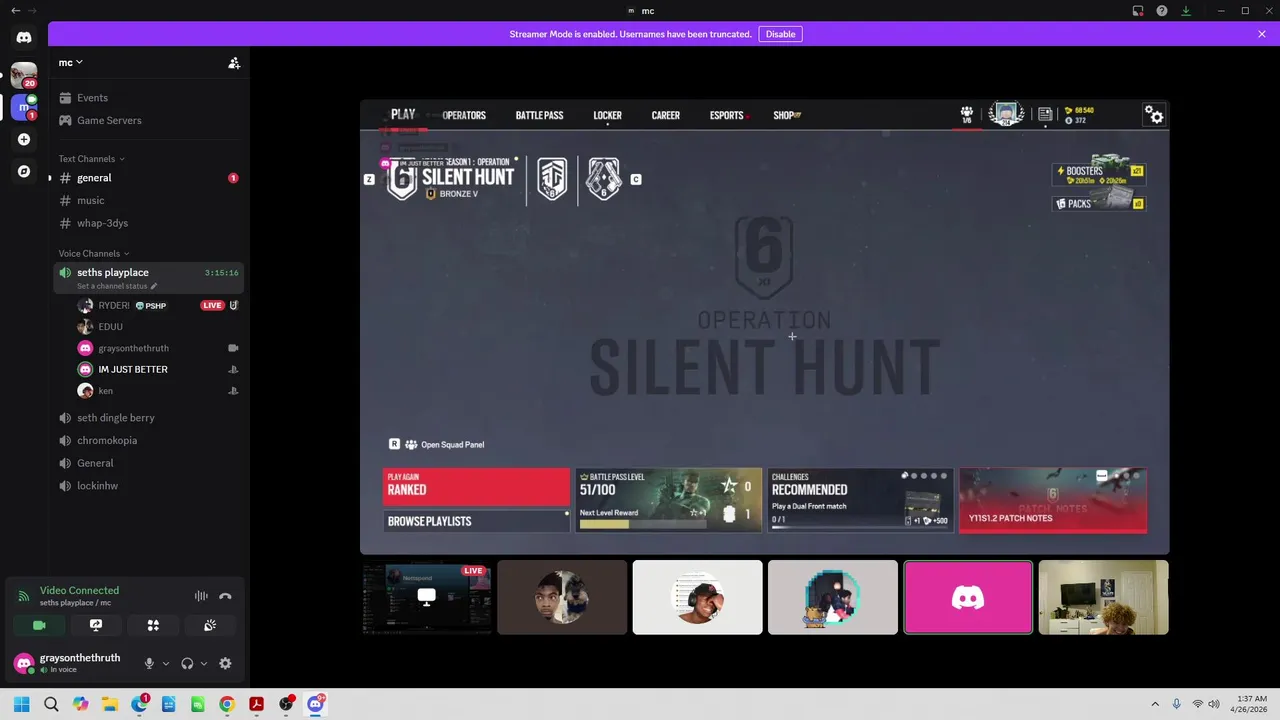Click the red RANKED play again card
1280x720 pixels.
coord(476,487)
